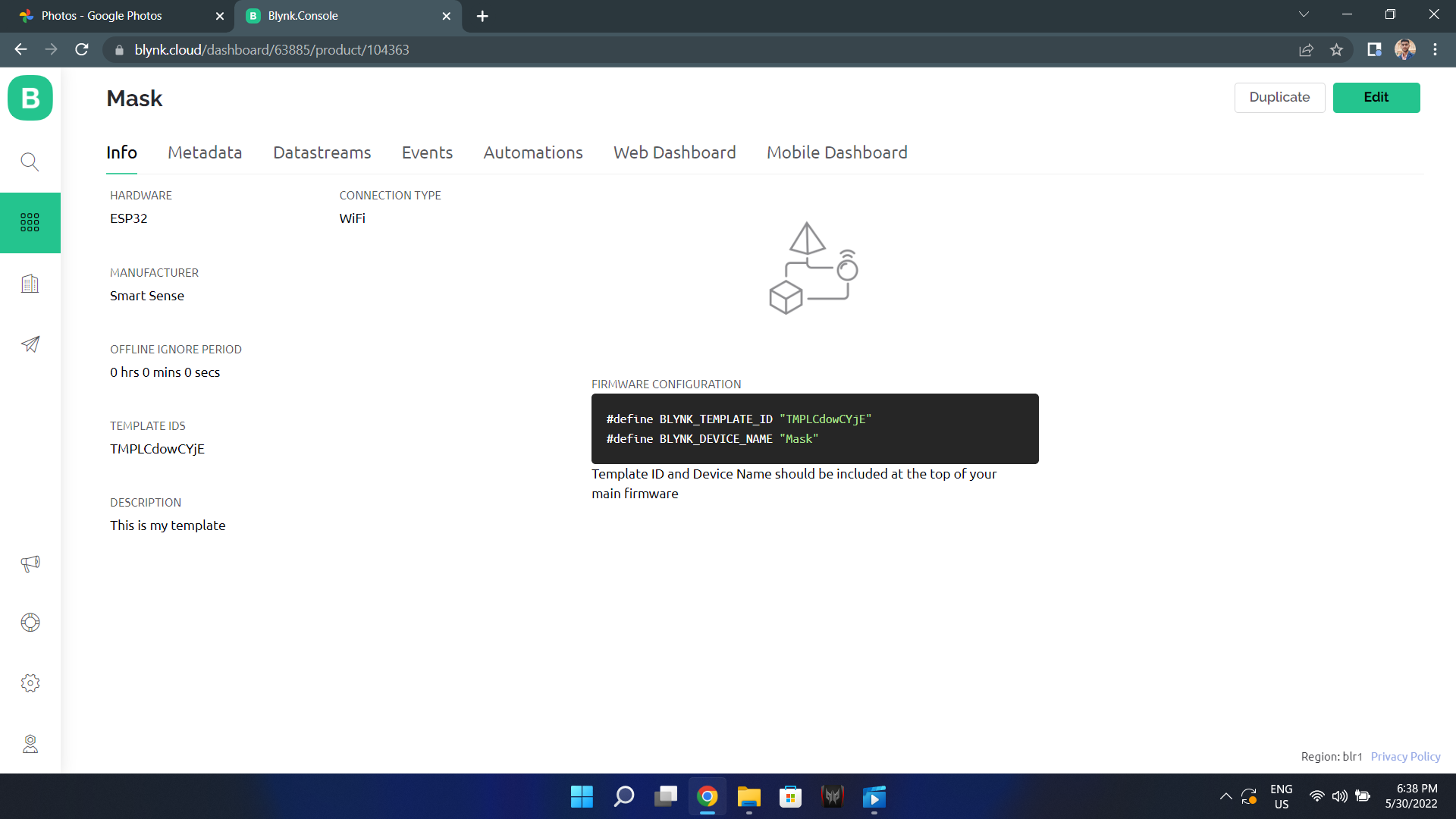Image resolution: width=1456 pixels, height=819 pixels.
Task: Click the Duplicate button
Action: coord(1279,97)
